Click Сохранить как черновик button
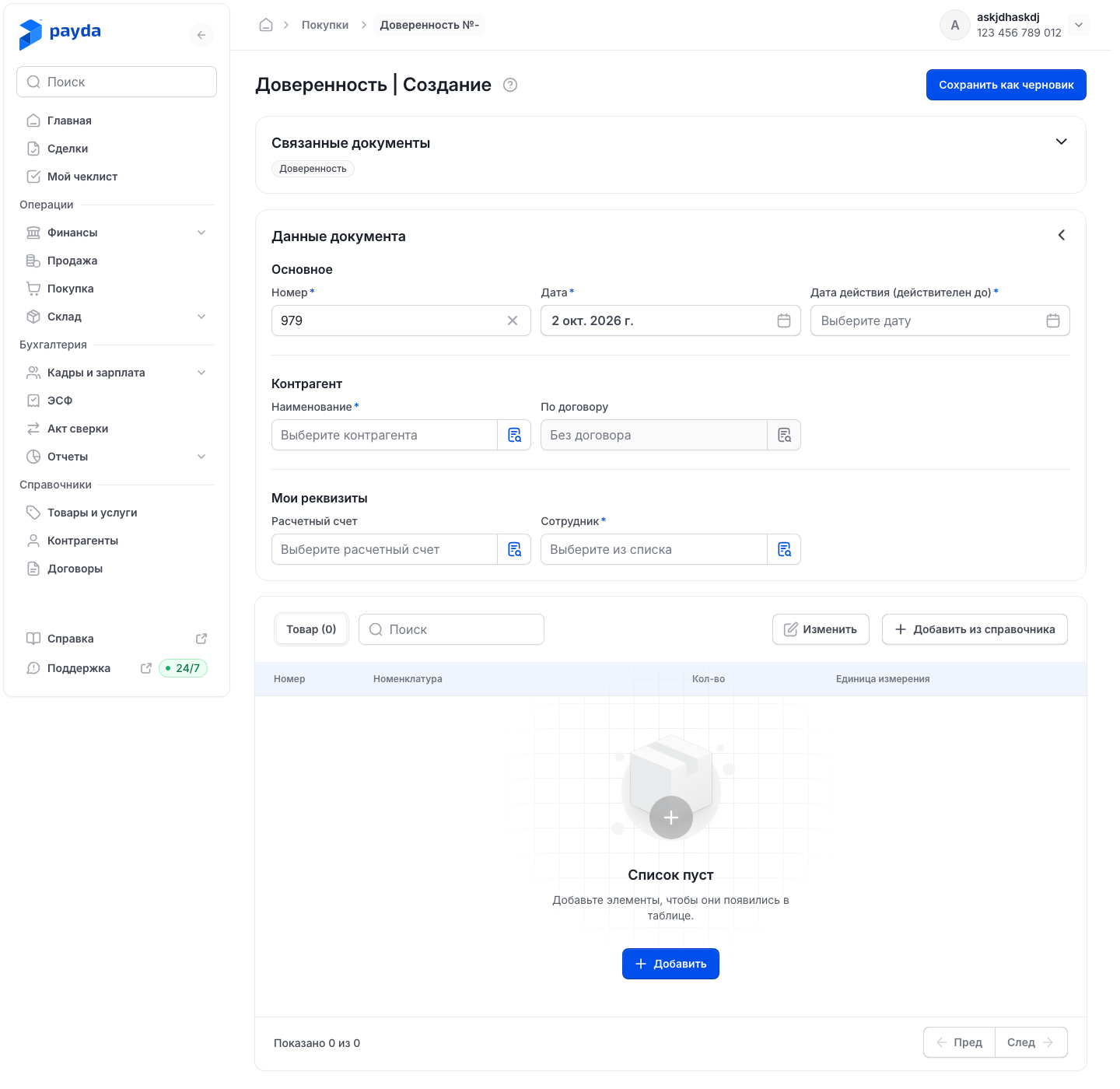1120x1089 pixels. (1006, 85)
